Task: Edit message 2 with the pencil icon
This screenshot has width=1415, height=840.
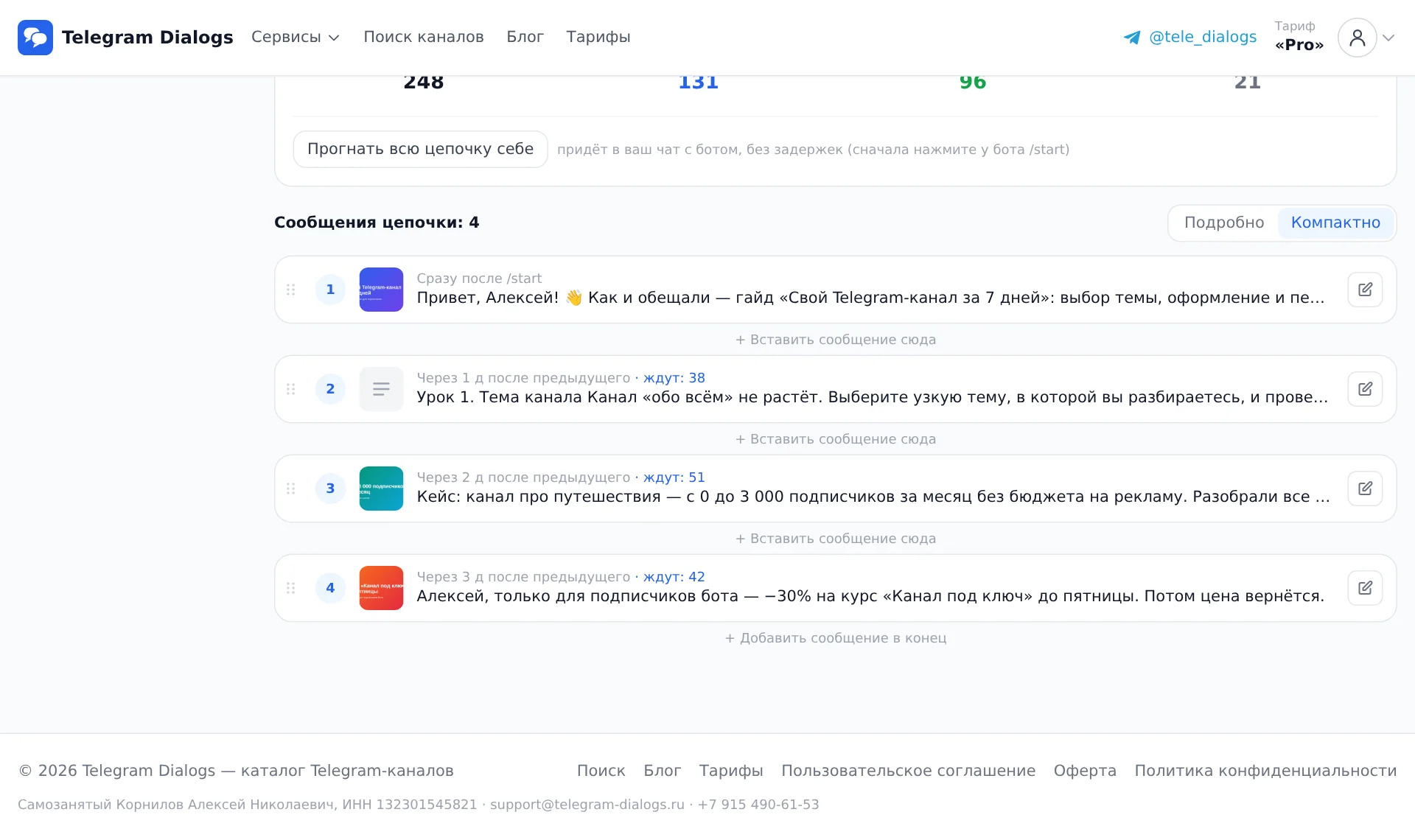Action: [1365, 389]
